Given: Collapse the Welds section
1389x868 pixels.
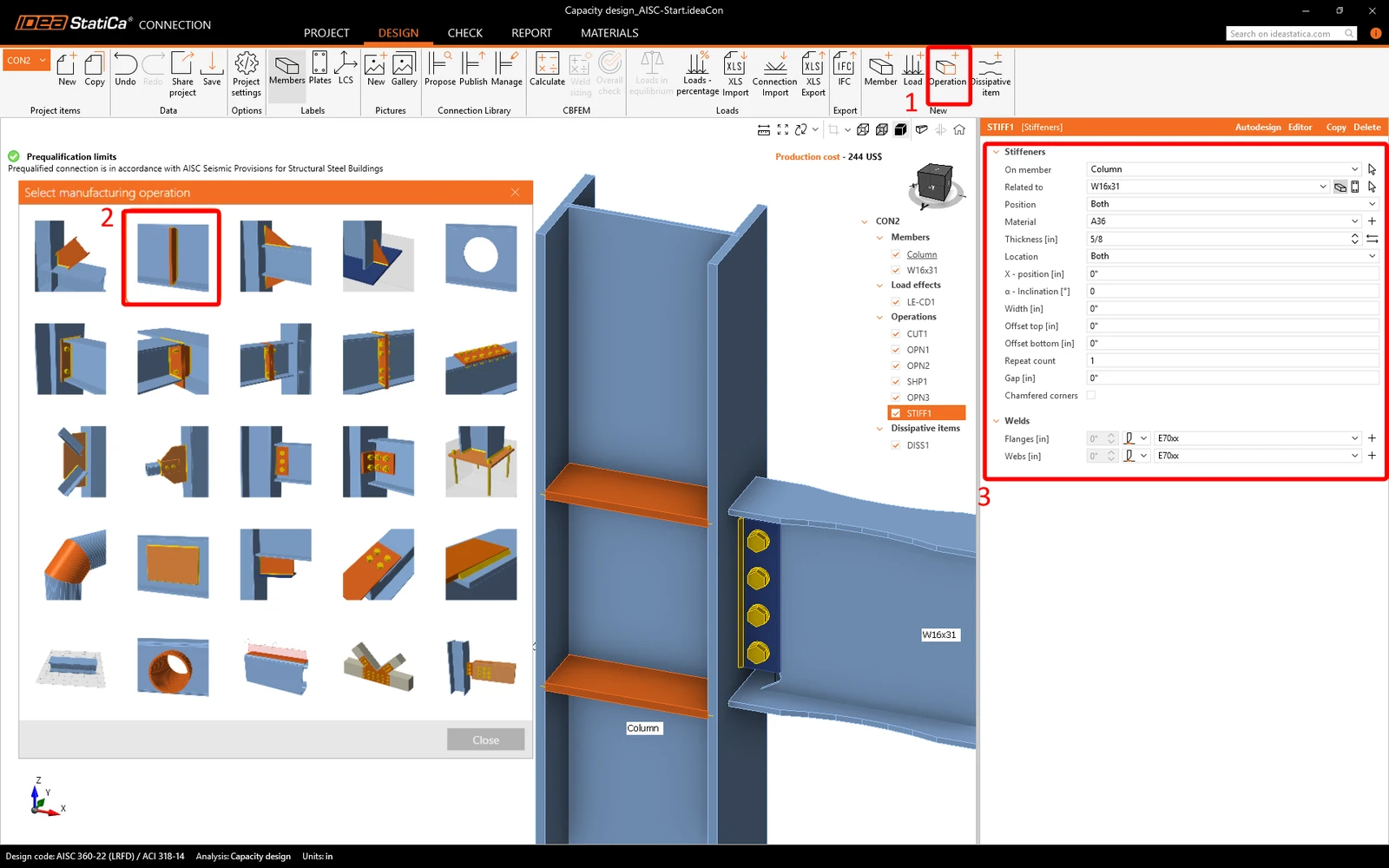Looking at the screenshot, I should (x=996, y=421).
